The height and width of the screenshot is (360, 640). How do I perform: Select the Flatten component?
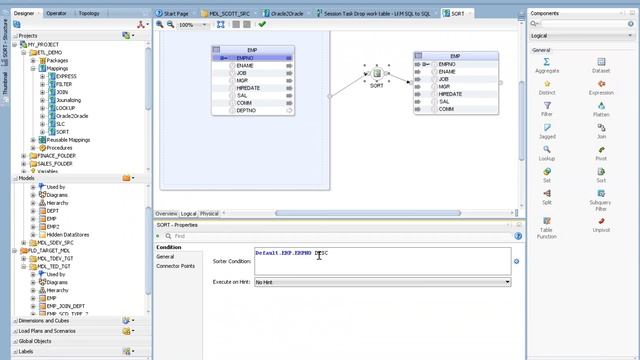[601, 109]
